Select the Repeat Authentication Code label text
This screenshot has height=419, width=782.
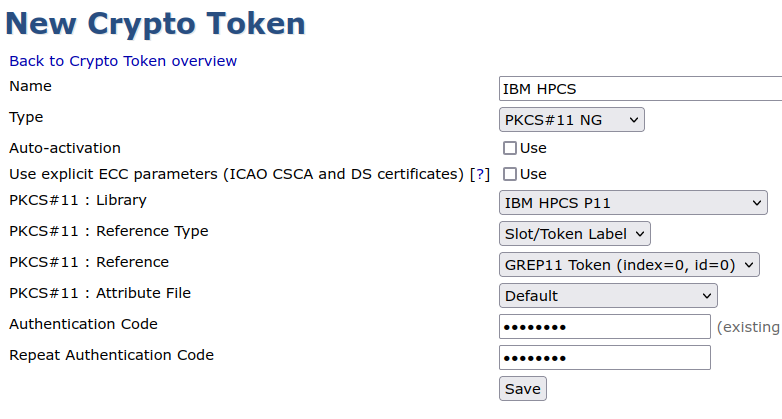[111, 355]
